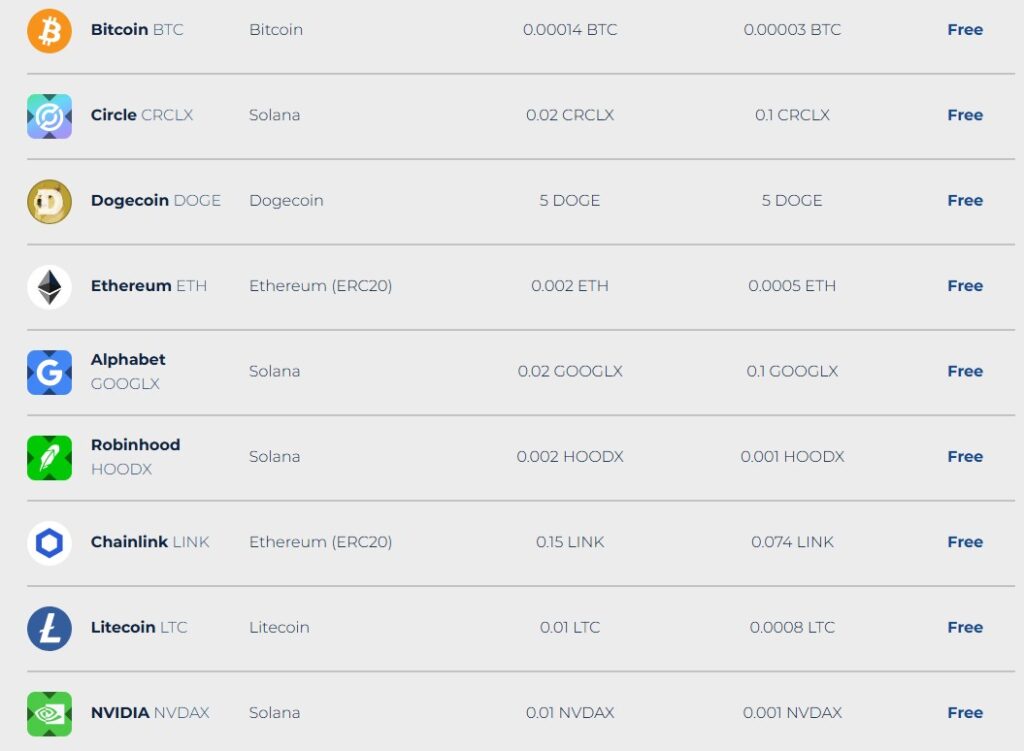This screenshot has width=1024, height=751.
Task: Select the Robinhood feather icon
Action: (x=48, y=456)
